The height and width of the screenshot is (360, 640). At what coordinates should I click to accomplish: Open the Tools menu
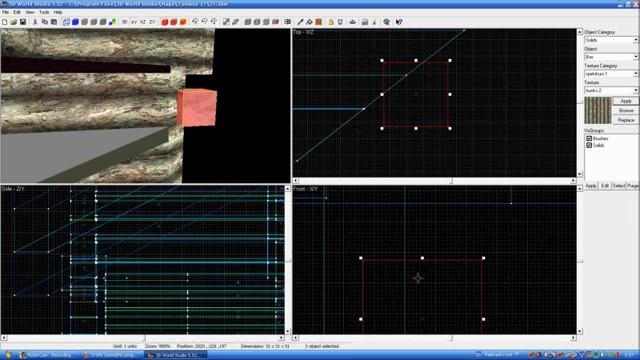[44, 12]
